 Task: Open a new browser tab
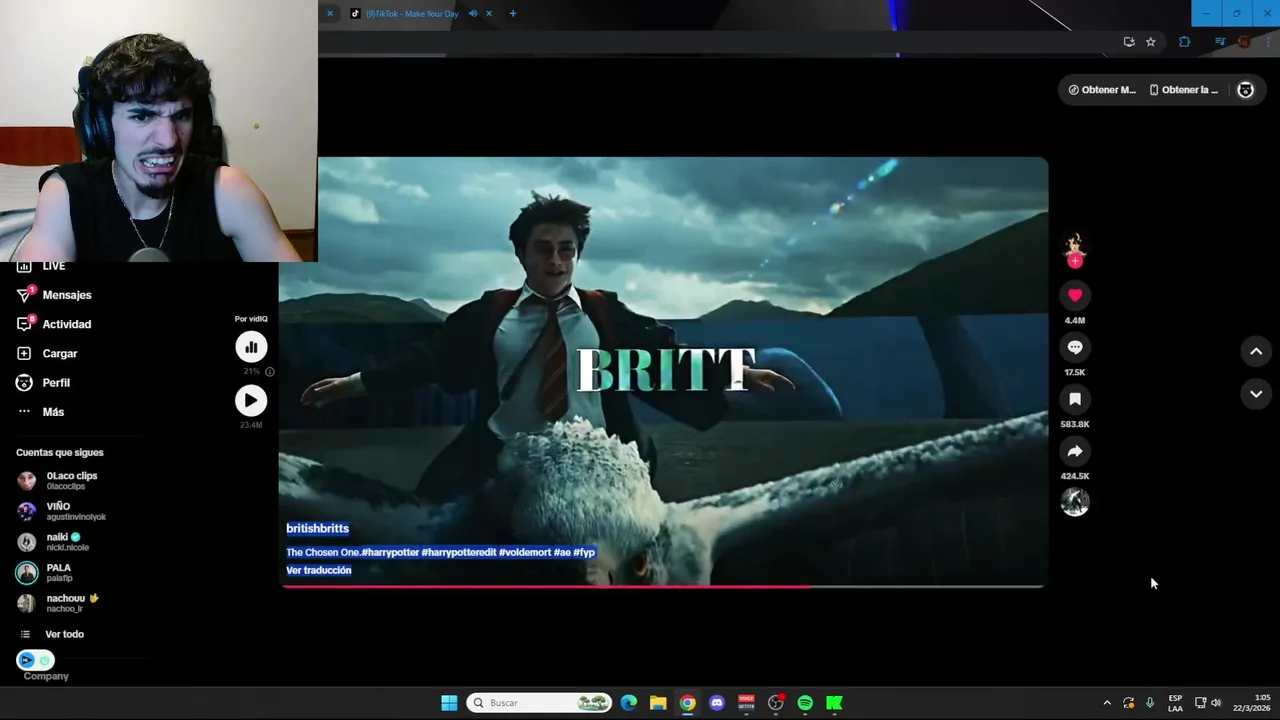[513, 14]
